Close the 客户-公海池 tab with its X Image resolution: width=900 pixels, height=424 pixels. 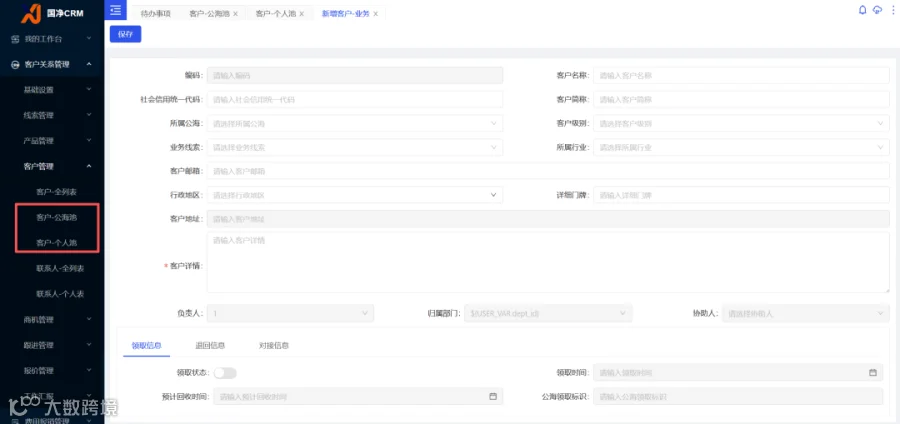[235, 14]
